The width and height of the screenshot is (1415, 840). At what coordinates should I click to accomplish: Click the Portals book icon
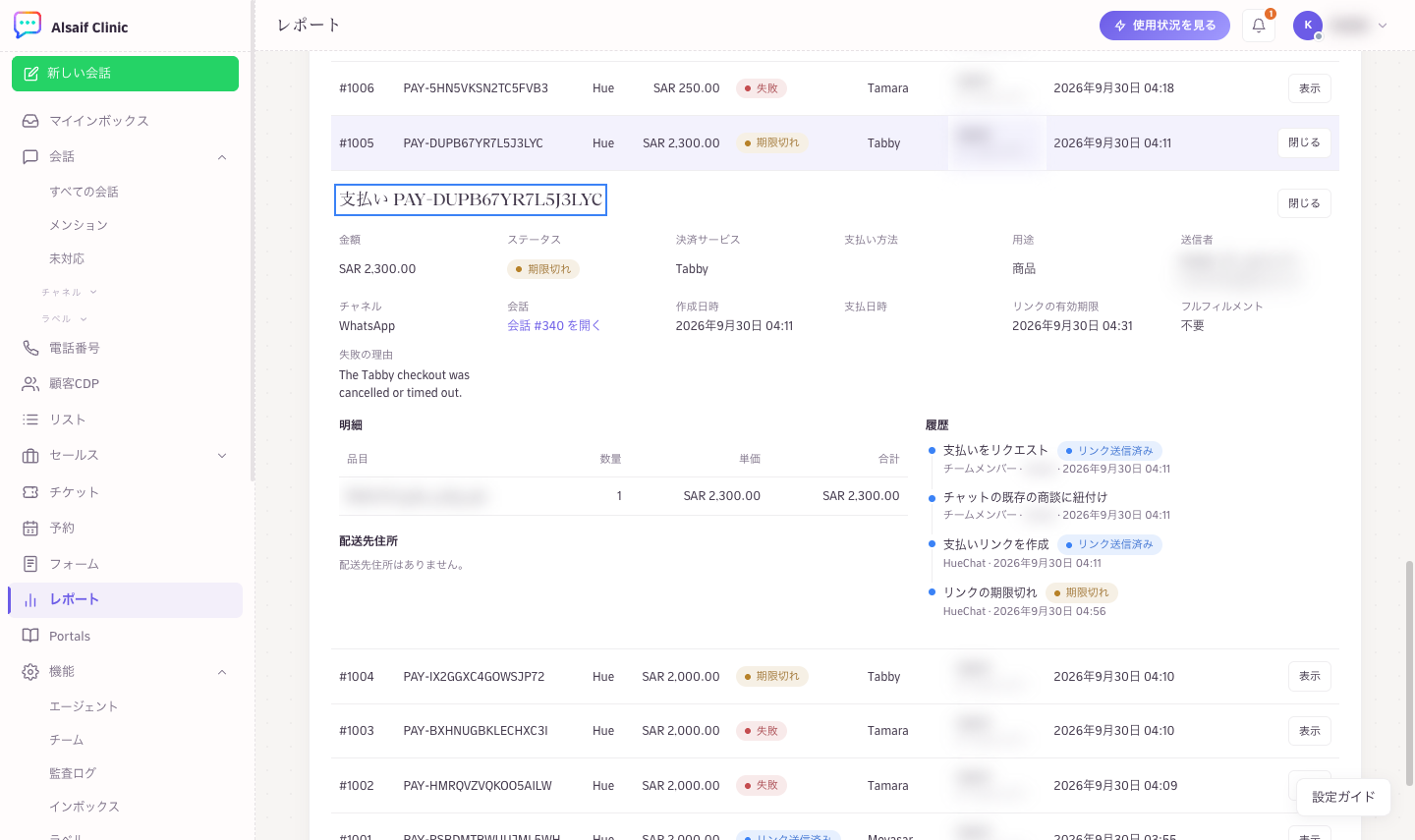[30, 636]
